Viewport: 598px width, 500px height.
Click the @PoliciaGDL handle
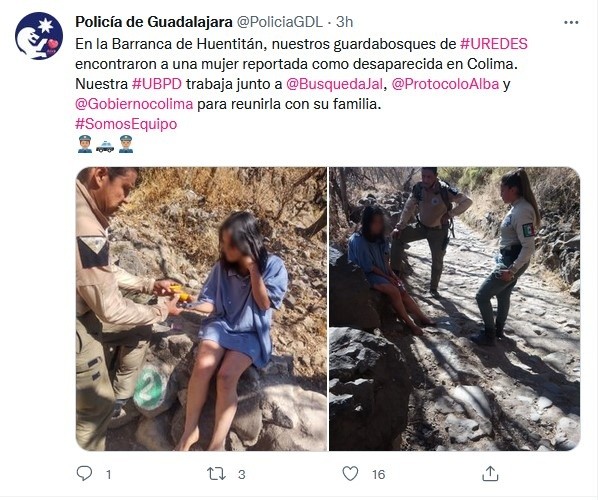coord(280,22)
